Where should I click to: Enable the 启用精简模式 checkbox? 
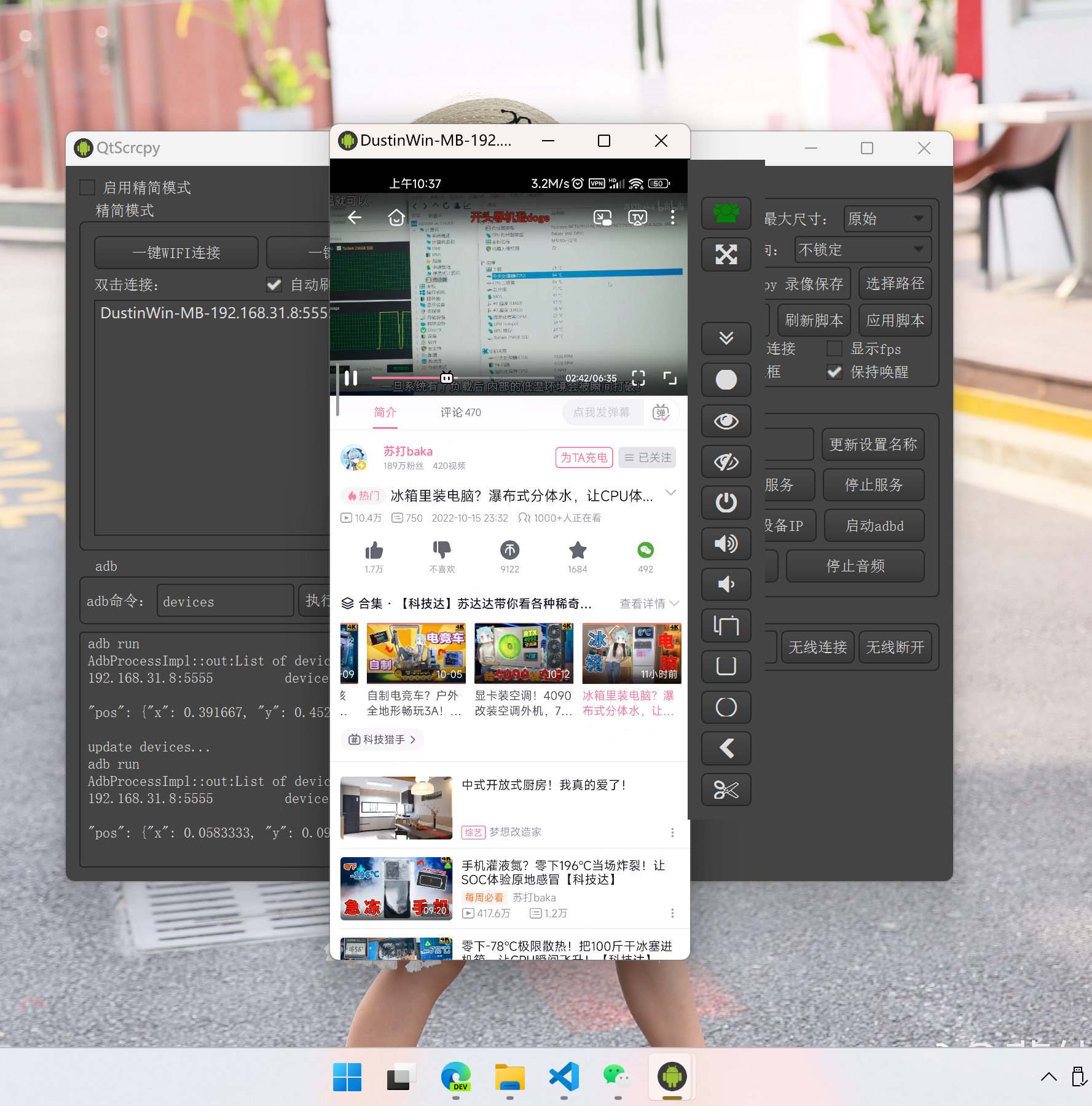click(x=87, y=187)
